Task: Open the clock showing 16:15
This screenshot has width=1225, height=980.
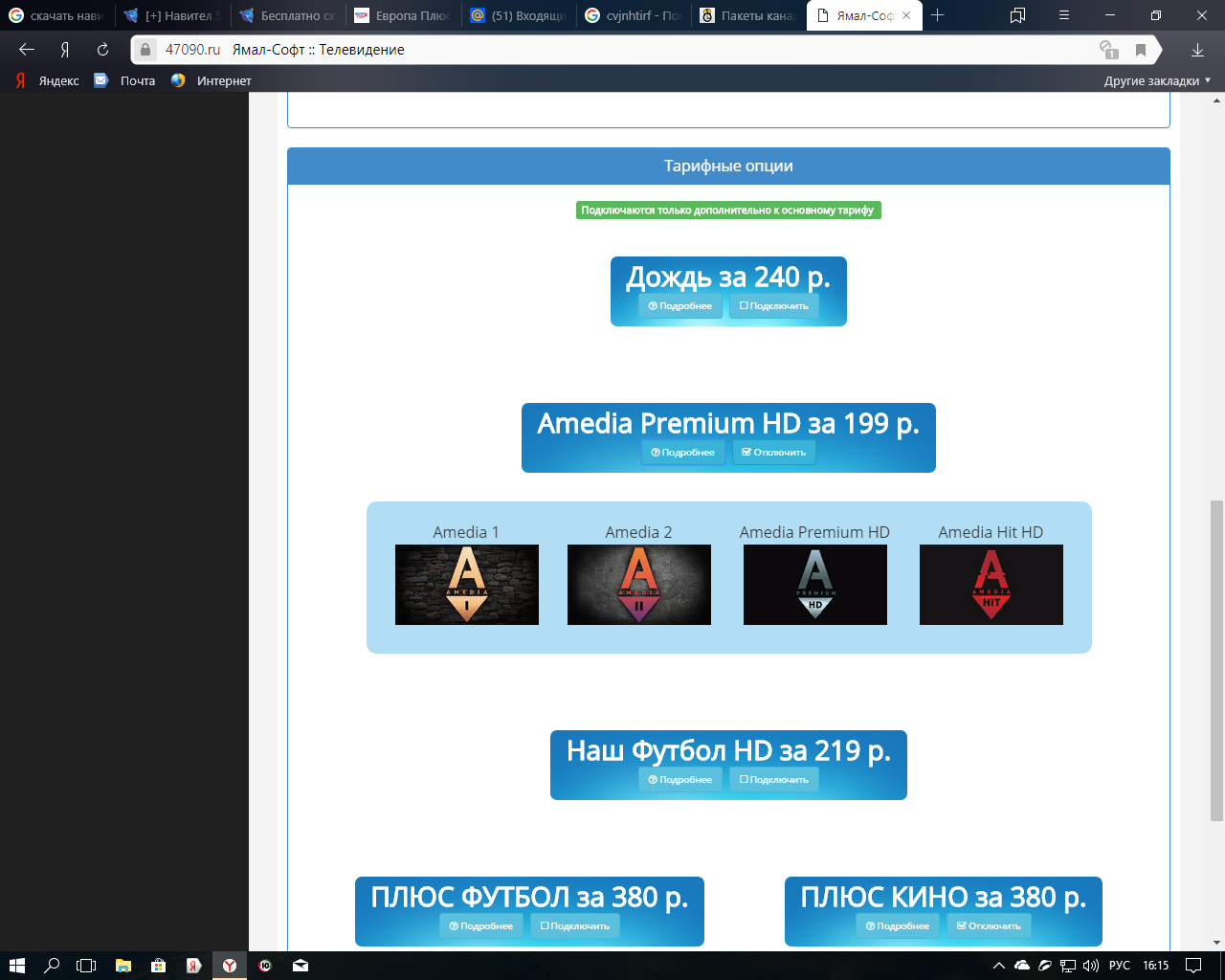Action: tap(1156, 966)
